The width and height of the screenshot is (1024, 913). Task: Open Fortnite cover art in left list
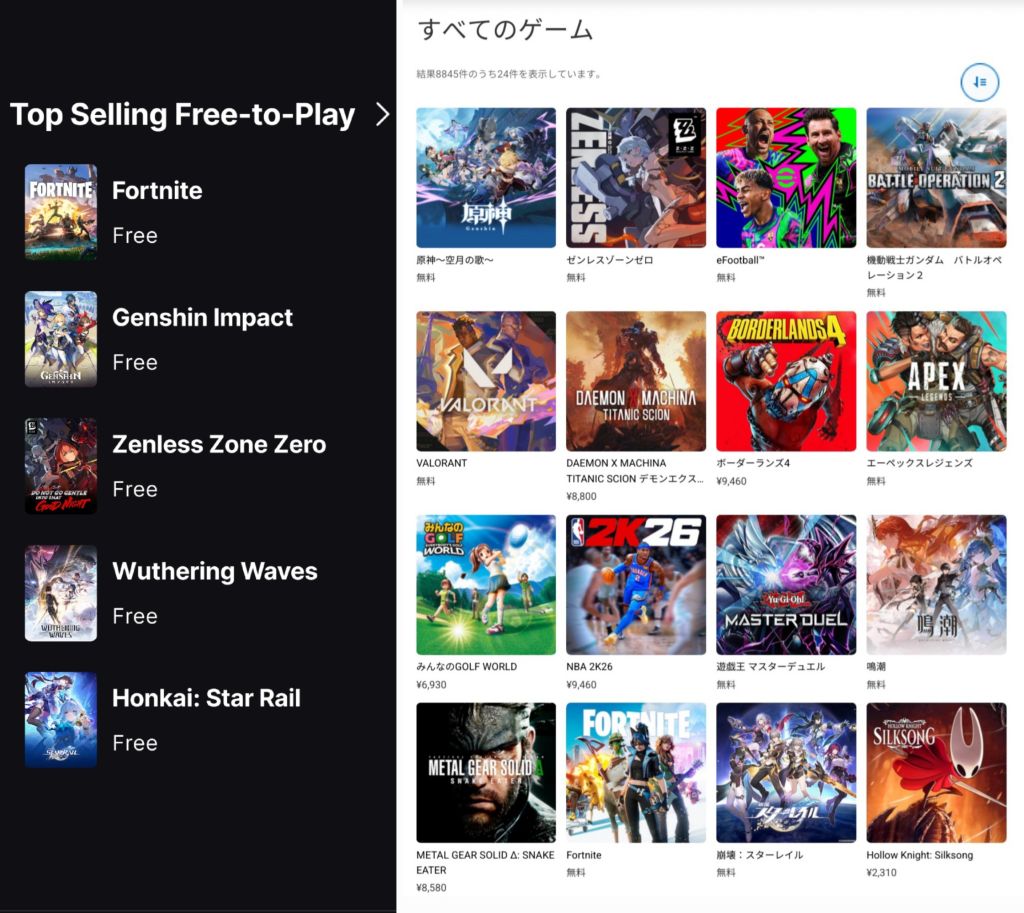[x=61, y=212]
